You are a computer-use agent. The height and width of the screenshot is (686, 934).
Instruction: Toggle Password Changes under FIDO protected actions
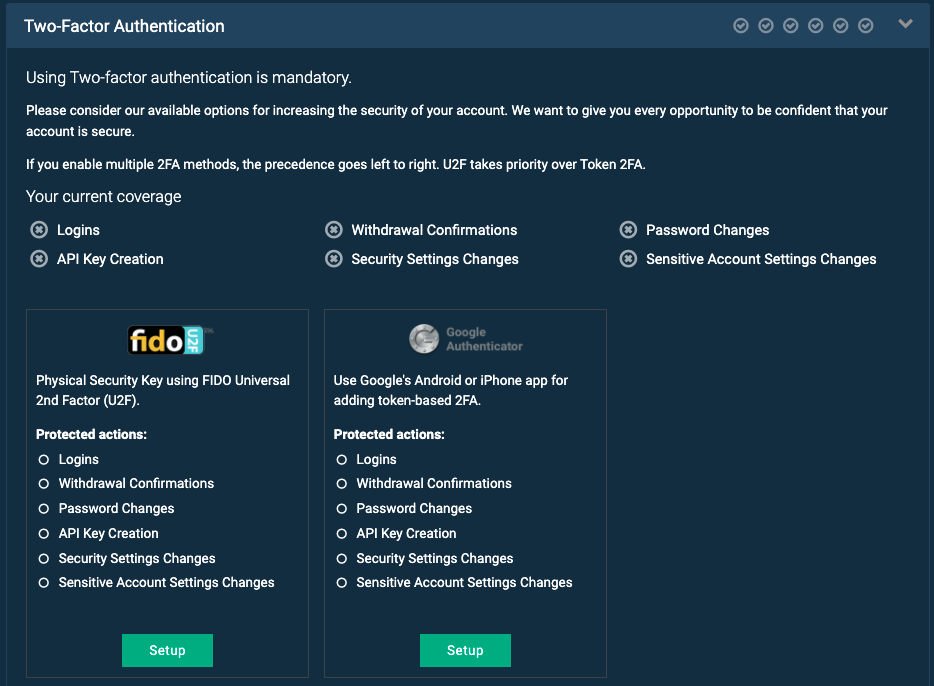click(43, 509)
